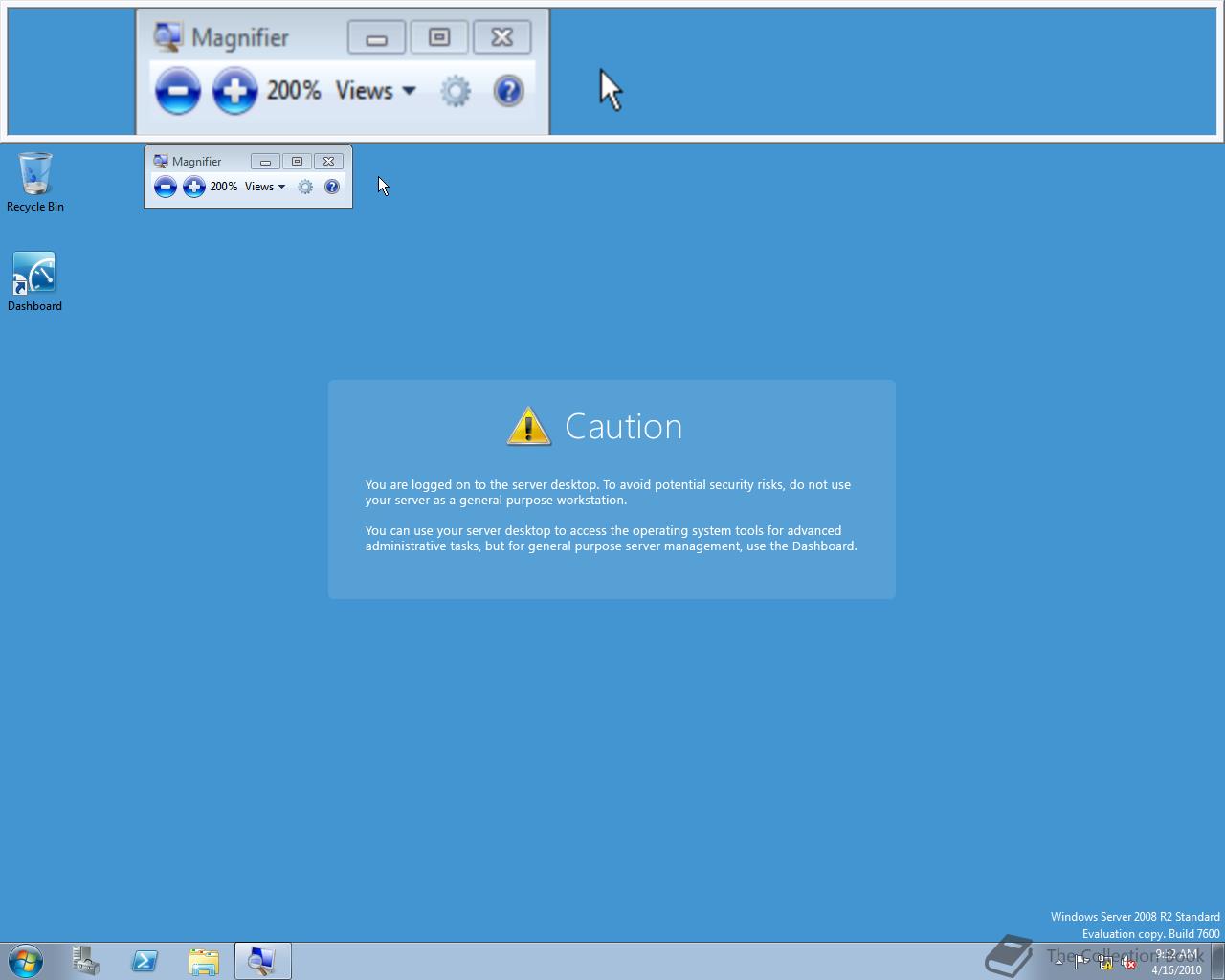Click the Magnifier taskbar button
Screen dimensions: 1225x980
pyautogui.click(x=262, y=961)
